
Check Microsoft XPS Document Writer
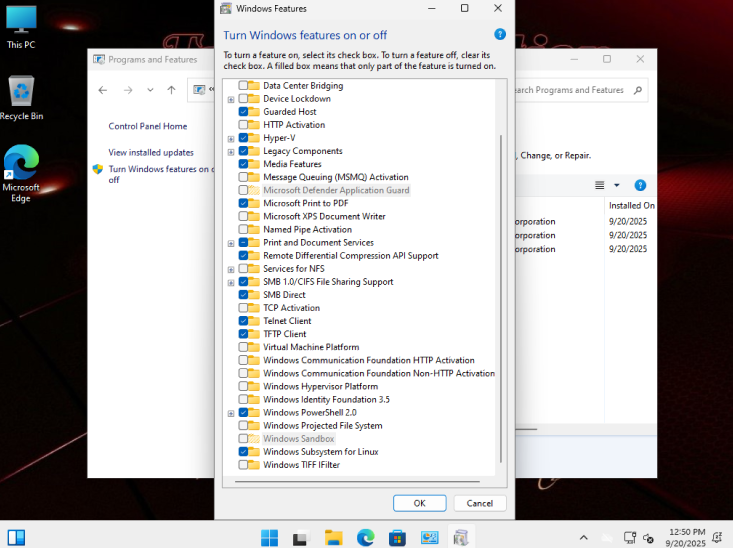pos(243,216)
